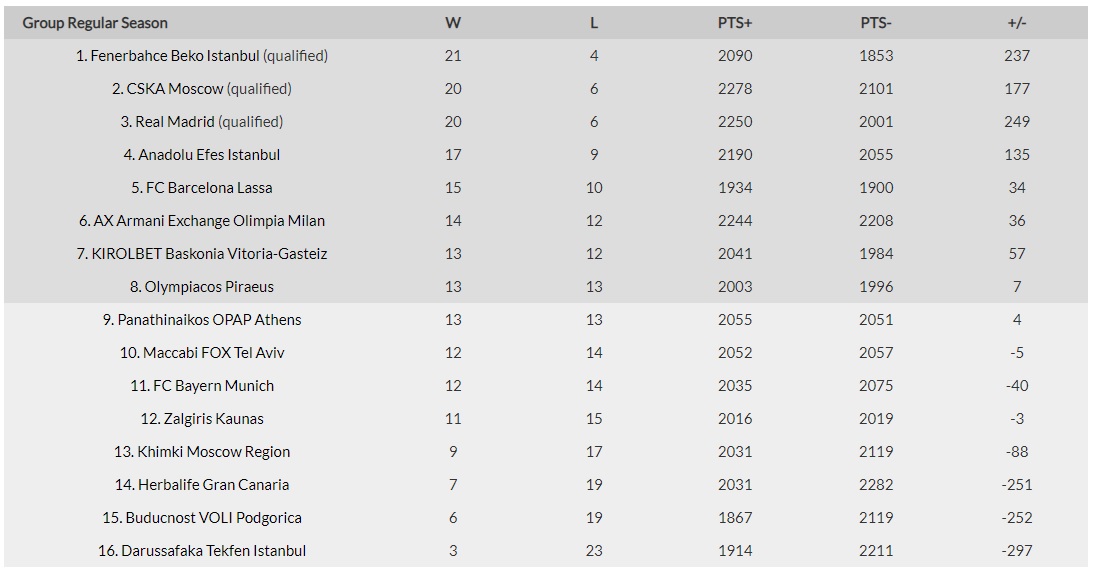
Task: Open FC Barcelona Lassa team entry
Action: pos(209,188)
